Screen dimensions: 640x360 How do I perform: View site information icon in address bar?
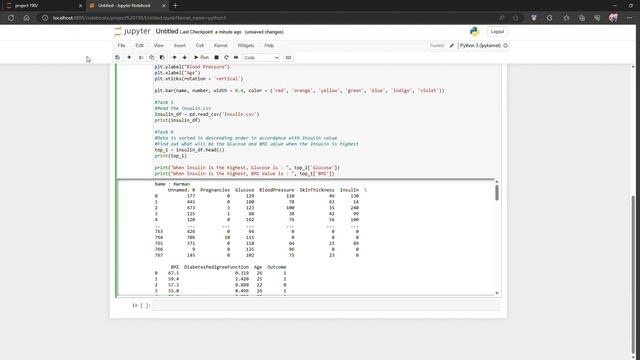45,18
